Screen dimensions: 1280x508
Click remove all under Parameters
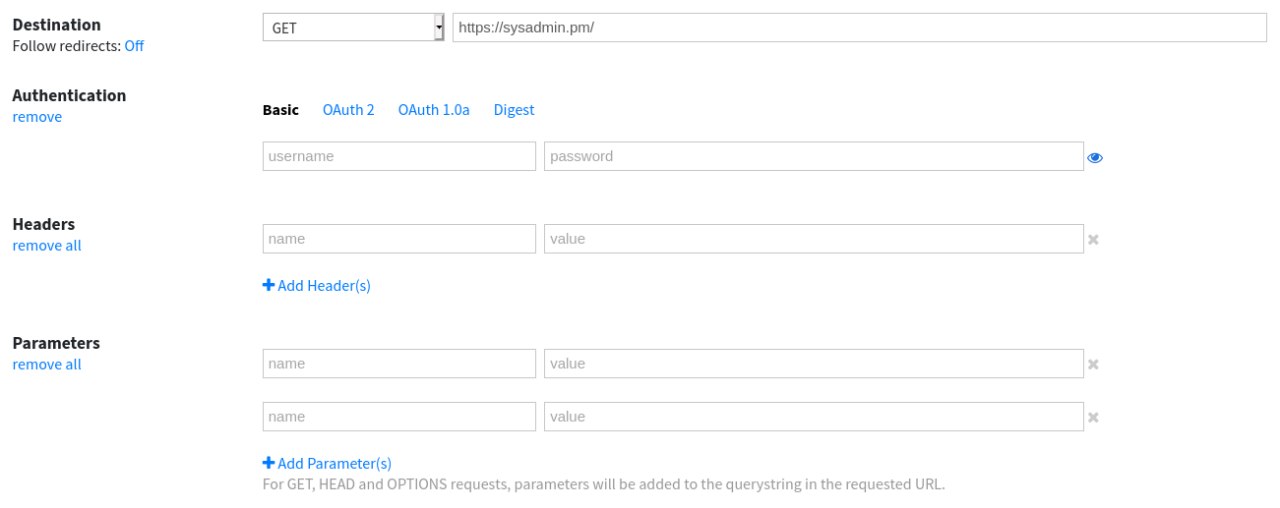coord(47,365)
